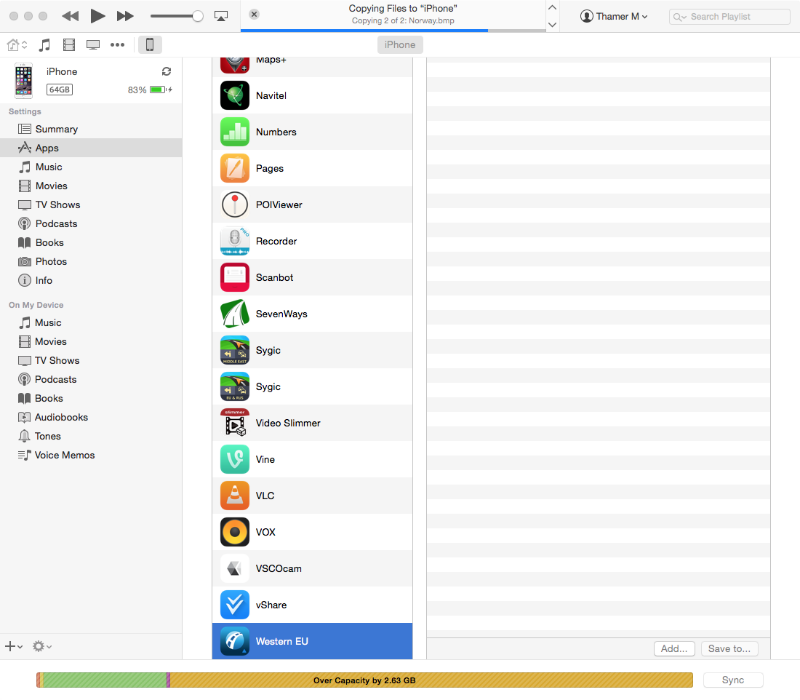Open the TV Shows library toolbar icon
Screen dimensions: 800x700
pos(93,45)
